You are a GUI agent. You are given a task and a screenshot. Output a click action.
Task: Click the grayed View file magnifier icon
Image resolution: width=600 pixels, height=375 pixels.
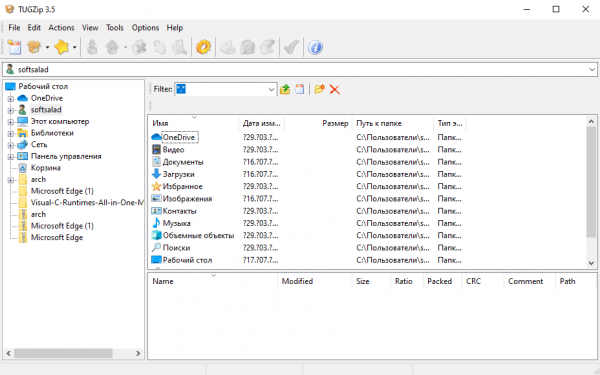point(179,47)
